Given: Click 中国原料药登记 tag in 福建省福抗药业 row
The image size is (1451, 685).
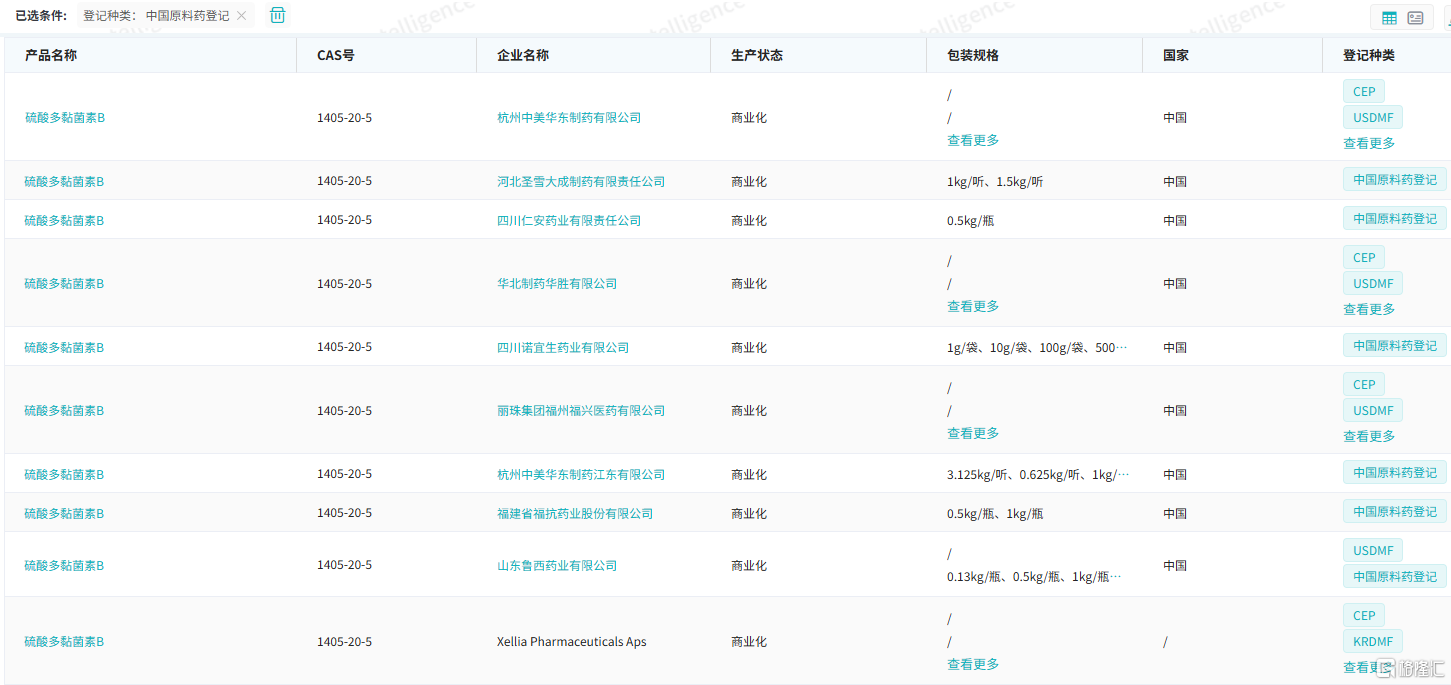Looking at the screenshot, I should 1394,511.
